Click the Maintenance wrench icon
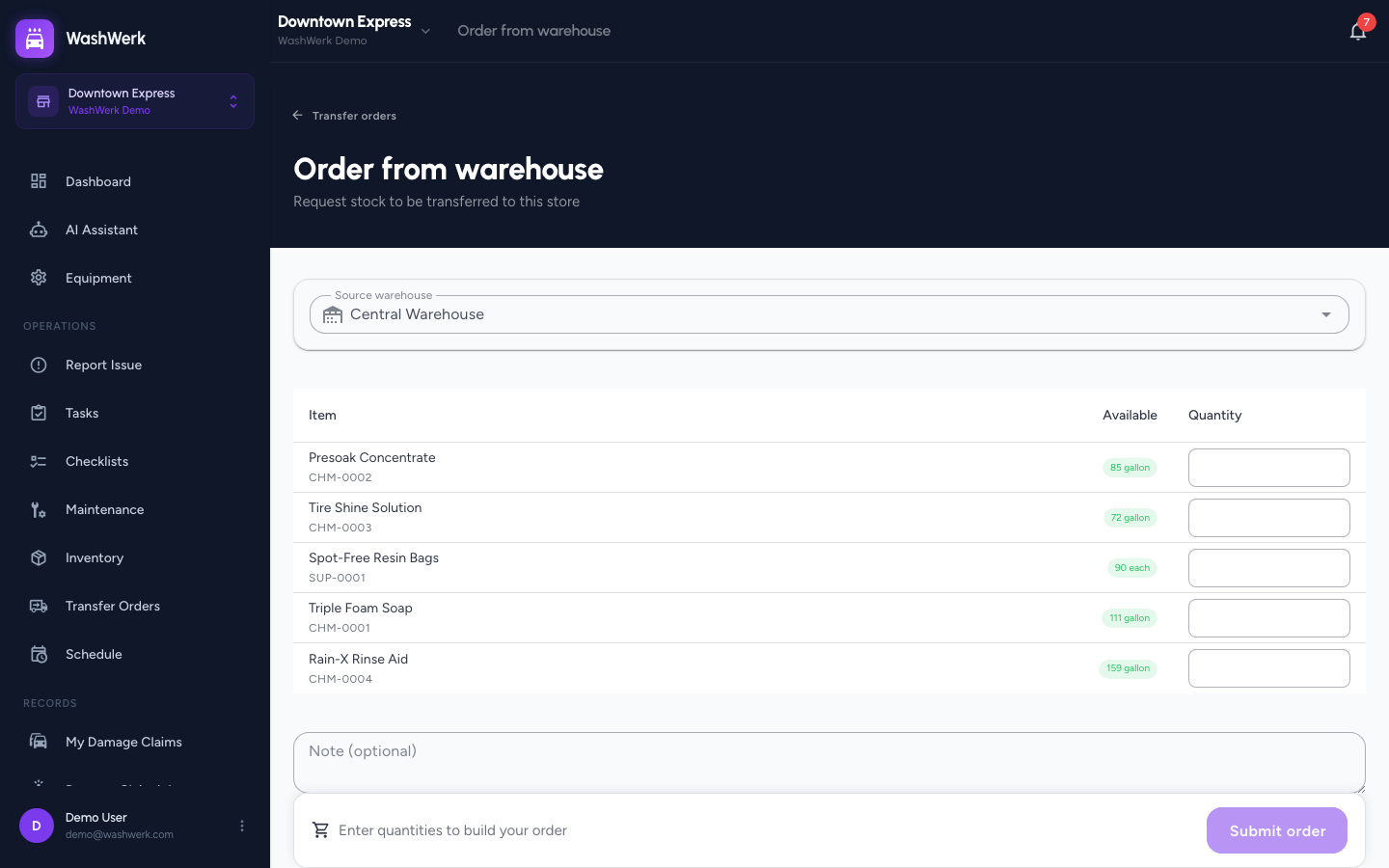 pos(39,509)
